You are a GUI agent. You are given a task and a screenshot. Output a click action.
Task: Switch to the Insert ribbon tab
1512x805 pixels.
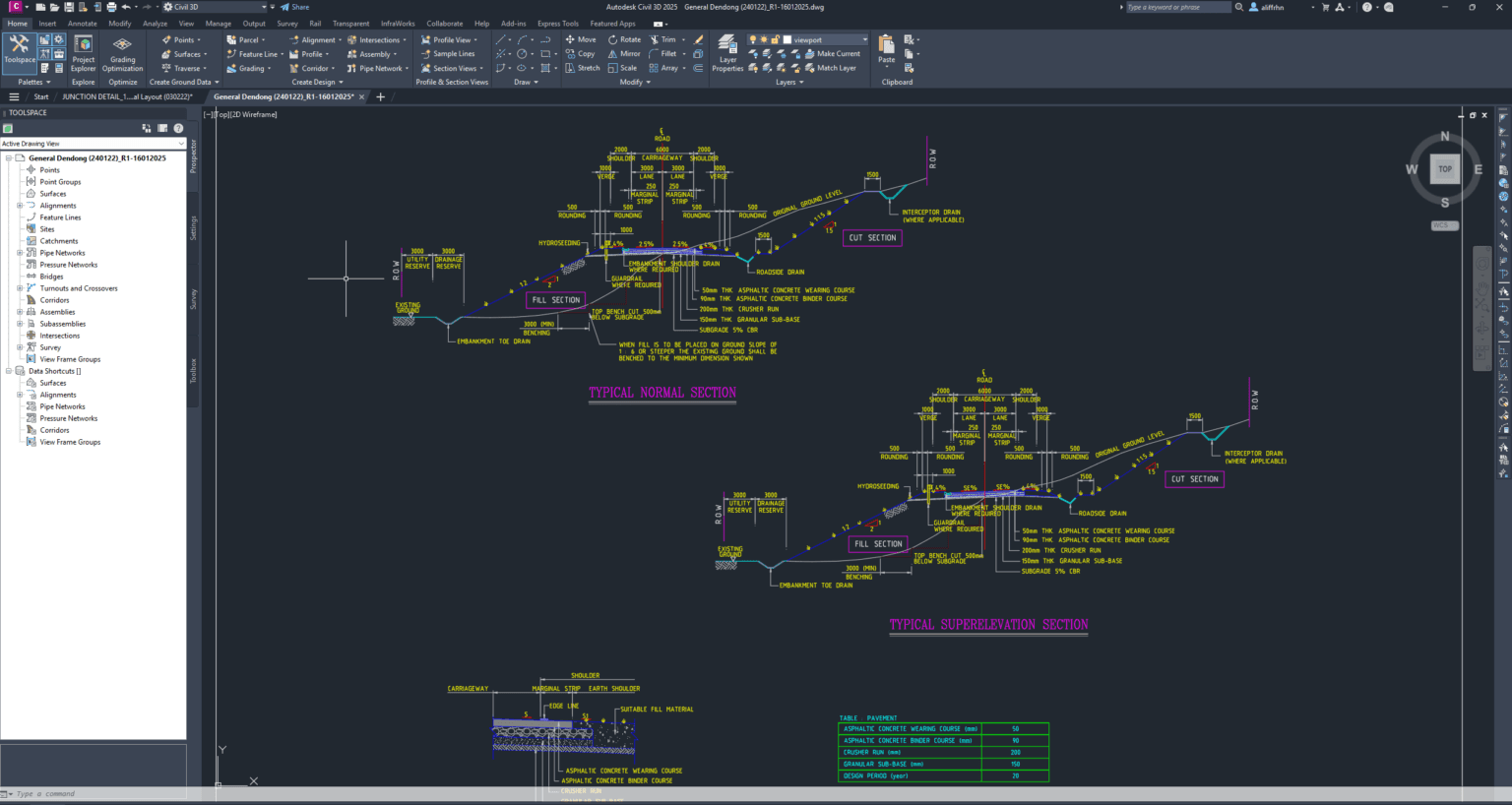point(47,24)
